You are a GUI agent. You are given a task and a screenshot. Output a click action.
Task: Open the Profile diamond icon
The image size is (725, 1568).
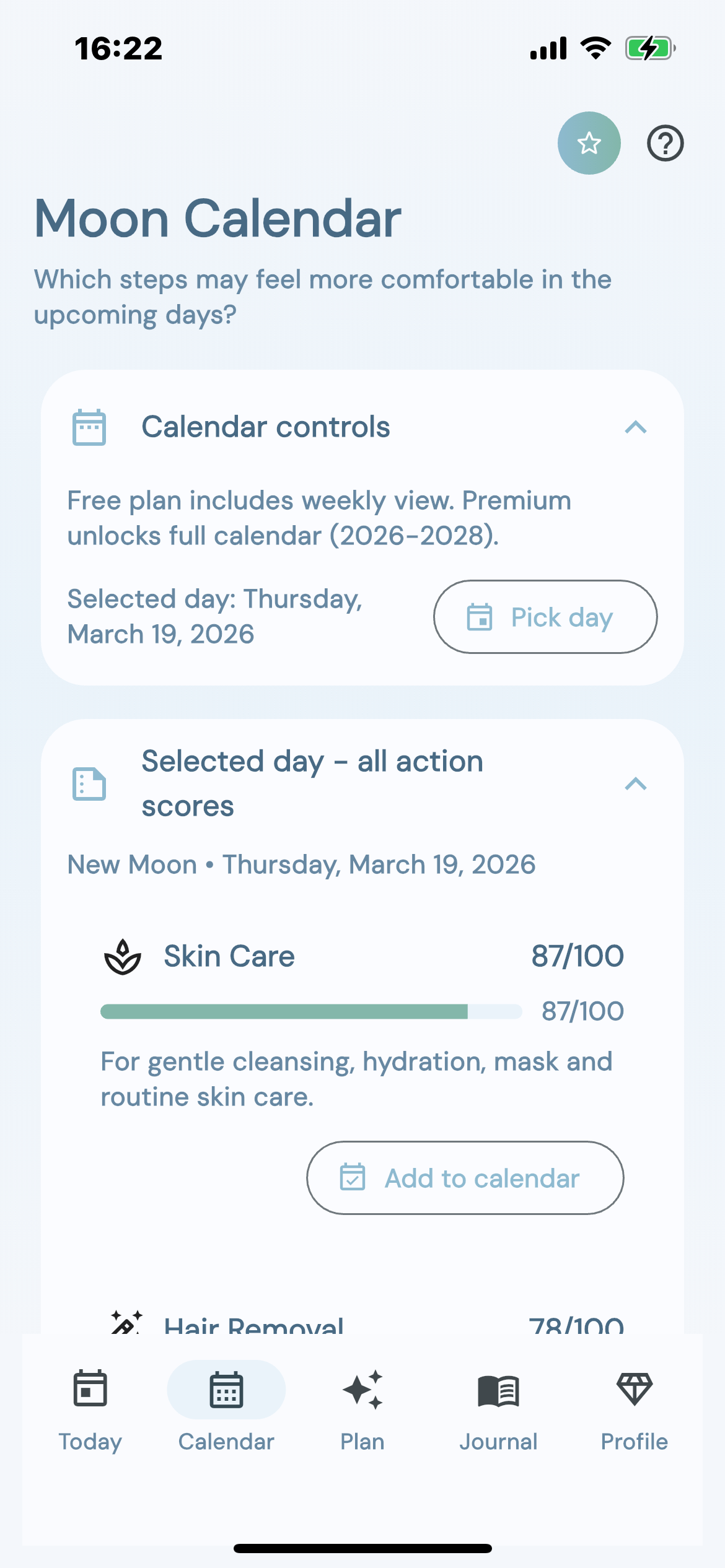[x=635, y=1389]
